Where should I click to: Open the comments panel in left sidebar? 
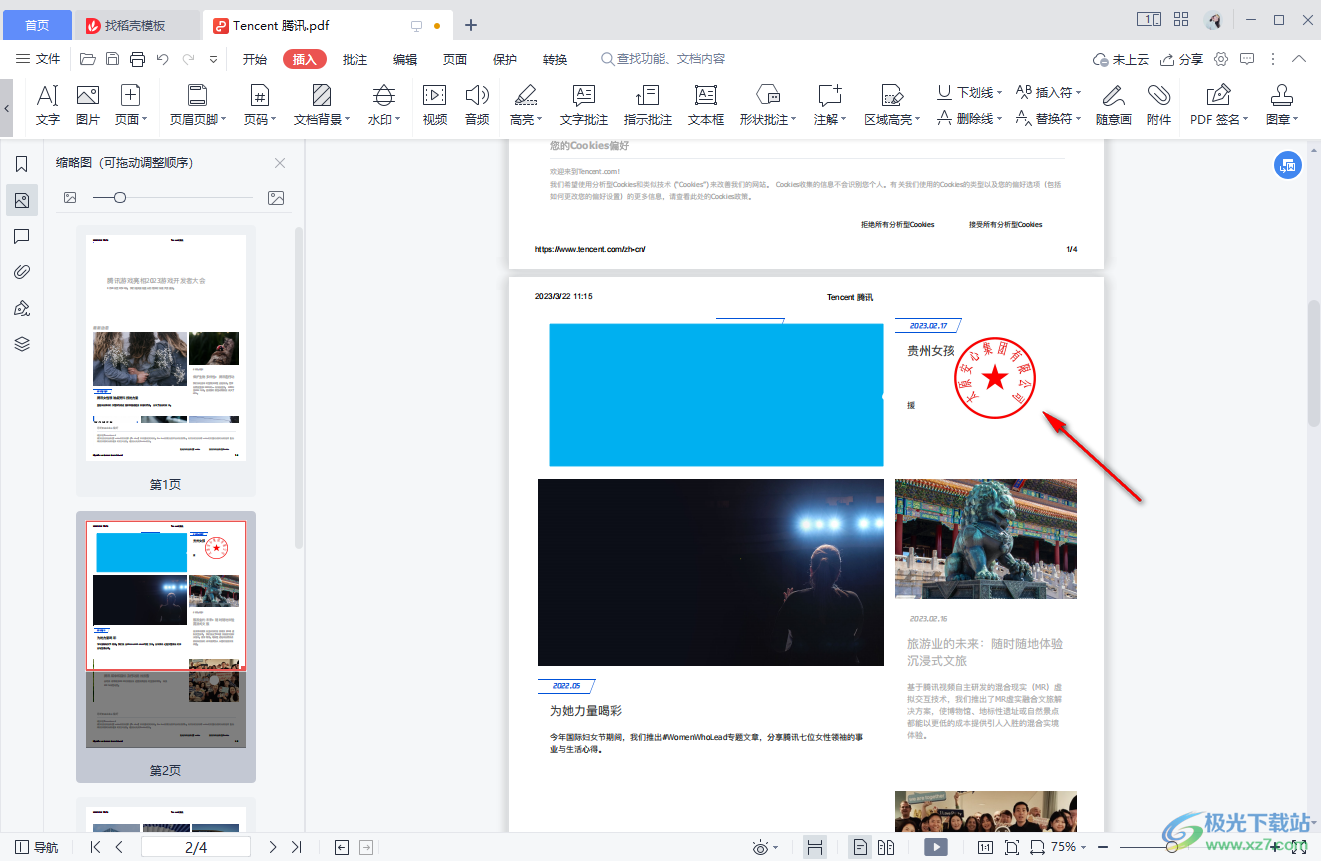click(x=22, y=236)
